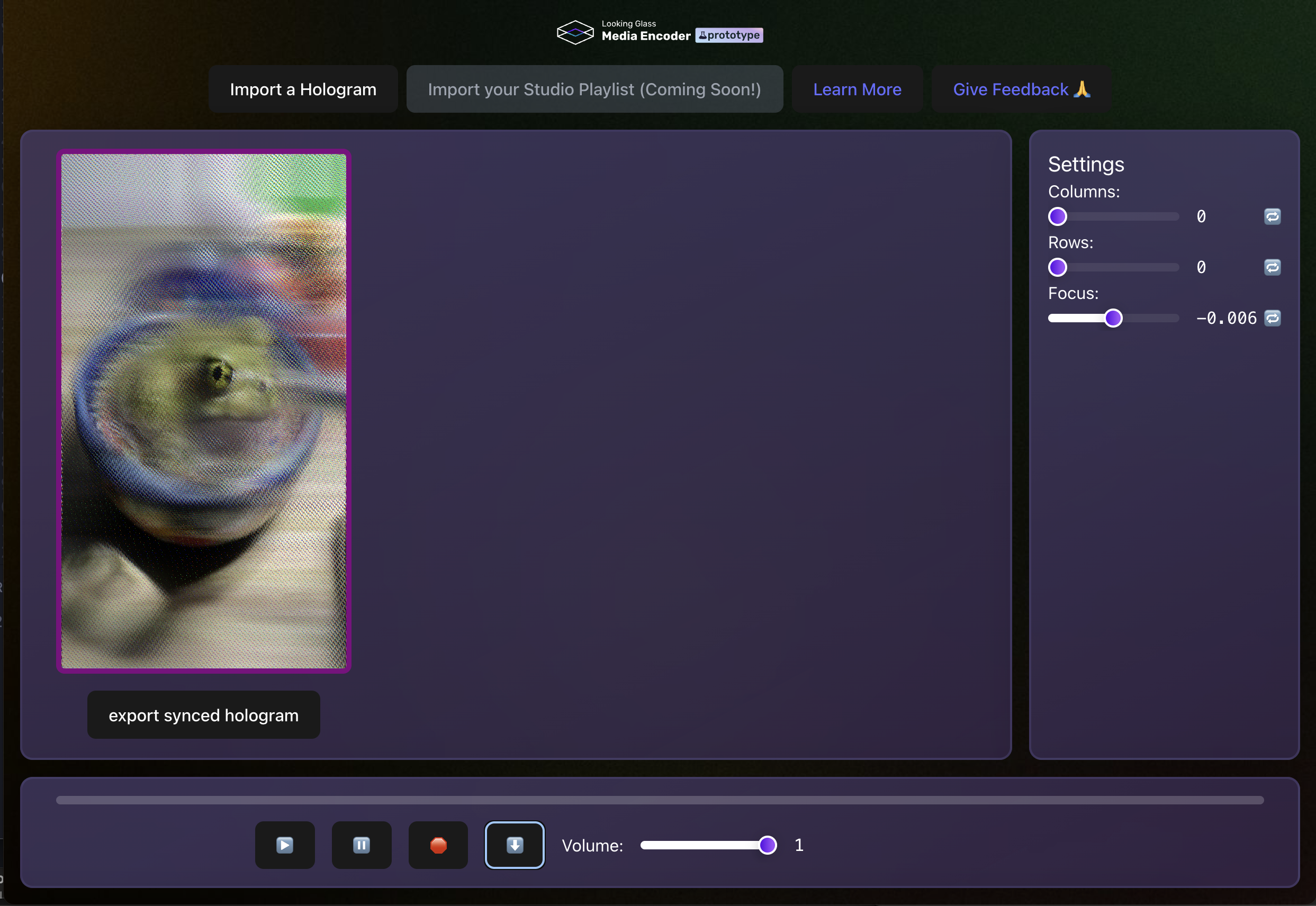
Task: Click the Volume slider handle
Action: click(767, 845)
